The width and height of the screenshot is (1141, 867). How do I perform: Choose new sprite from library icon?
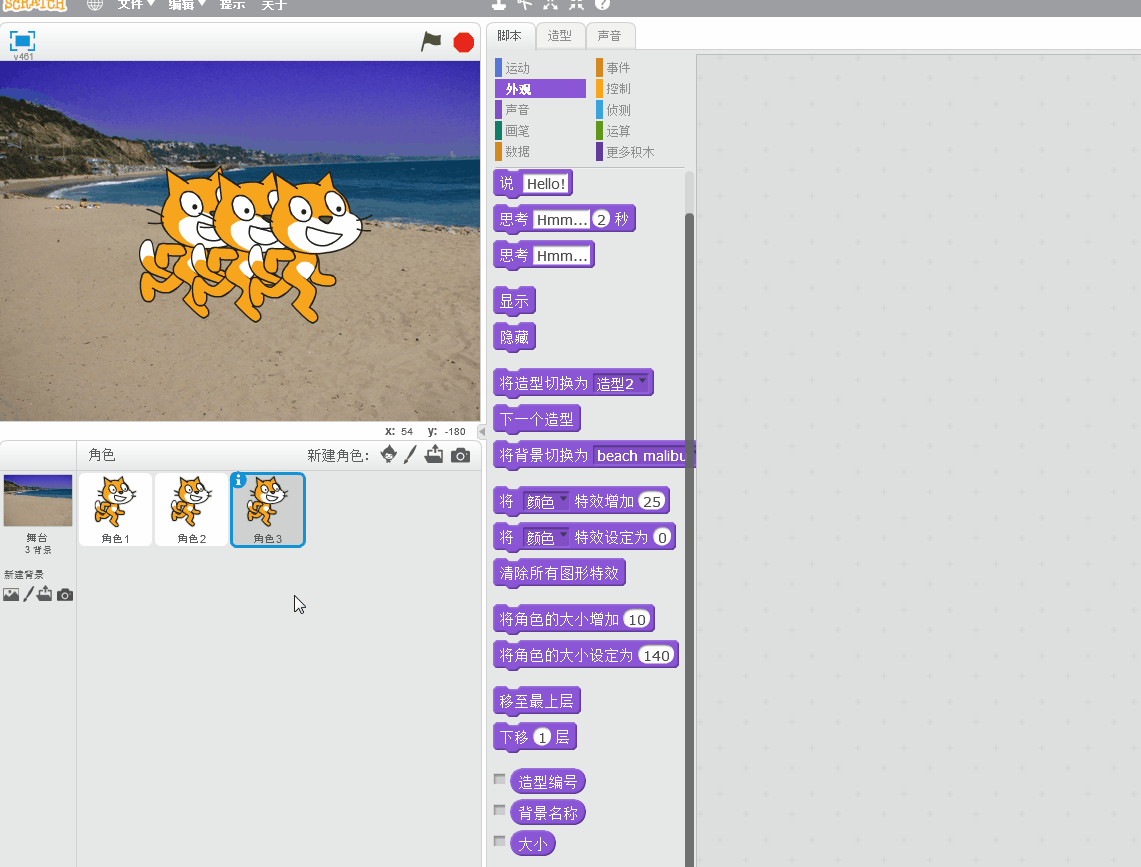389,455
